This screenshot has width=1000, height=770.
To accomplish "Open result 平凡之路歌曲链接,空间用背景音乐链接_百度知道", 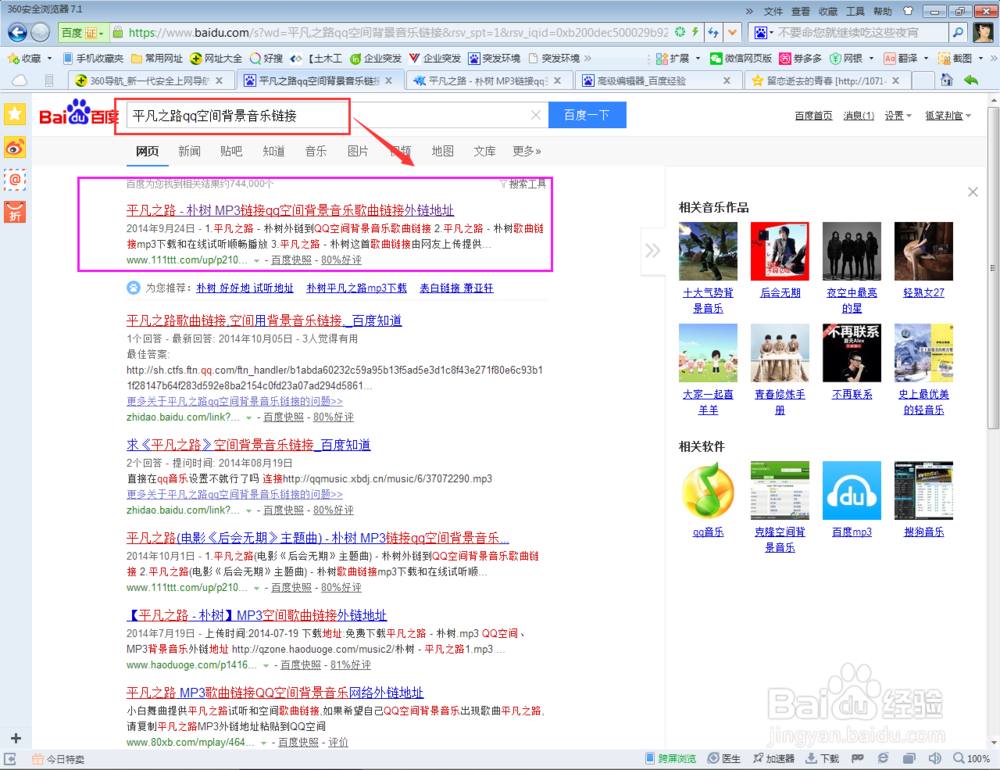I will tap(264, 320).
